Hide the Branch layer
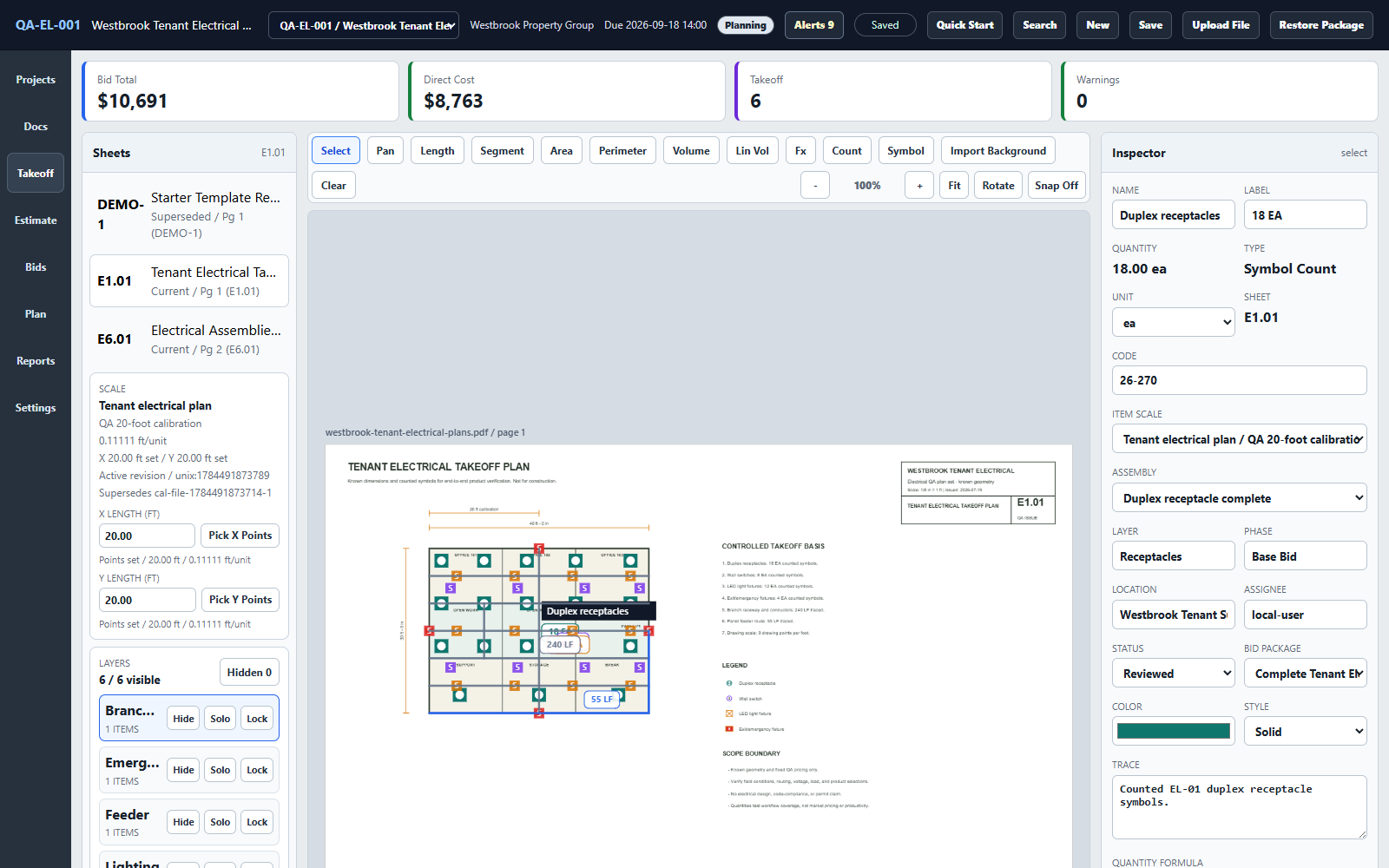Viewport: 1389px width, 868px height. tap(183, 719)
